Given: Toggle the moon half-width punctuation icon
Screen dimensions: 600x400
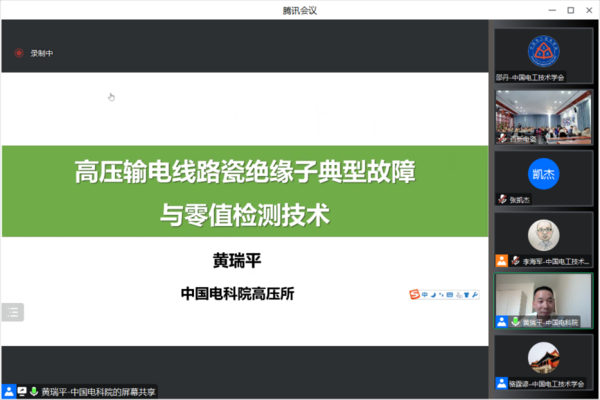Looking at the screenshot, I should [x=435, y=294].
